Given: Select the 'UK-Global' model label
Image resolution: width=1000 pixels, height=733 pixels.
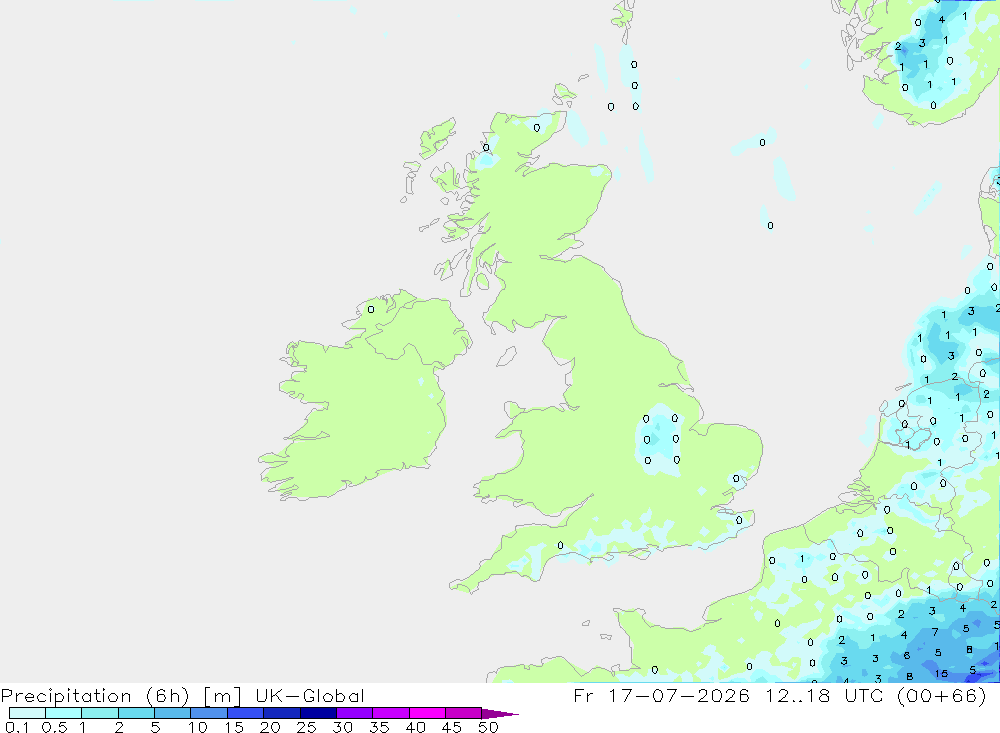Looking at the screenshot, I should [310, 695].
